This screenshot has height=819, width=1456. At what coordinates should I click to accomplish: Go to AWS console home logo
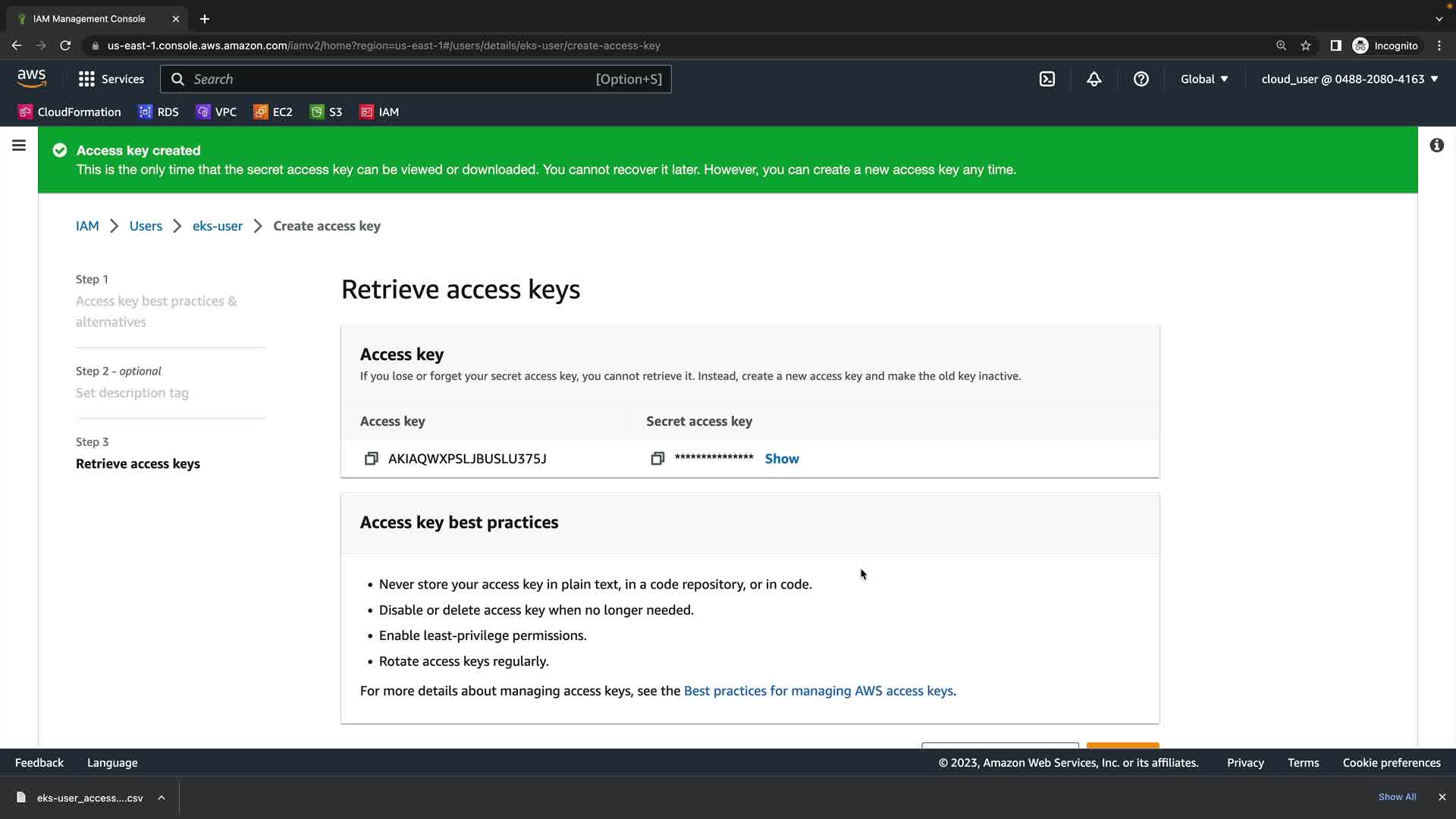(x=32, y=78)
